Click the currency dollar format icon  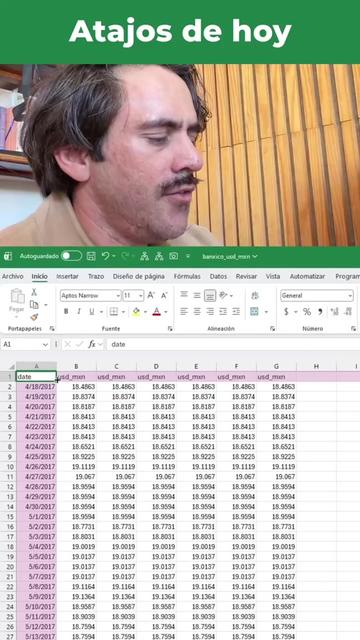286,312
